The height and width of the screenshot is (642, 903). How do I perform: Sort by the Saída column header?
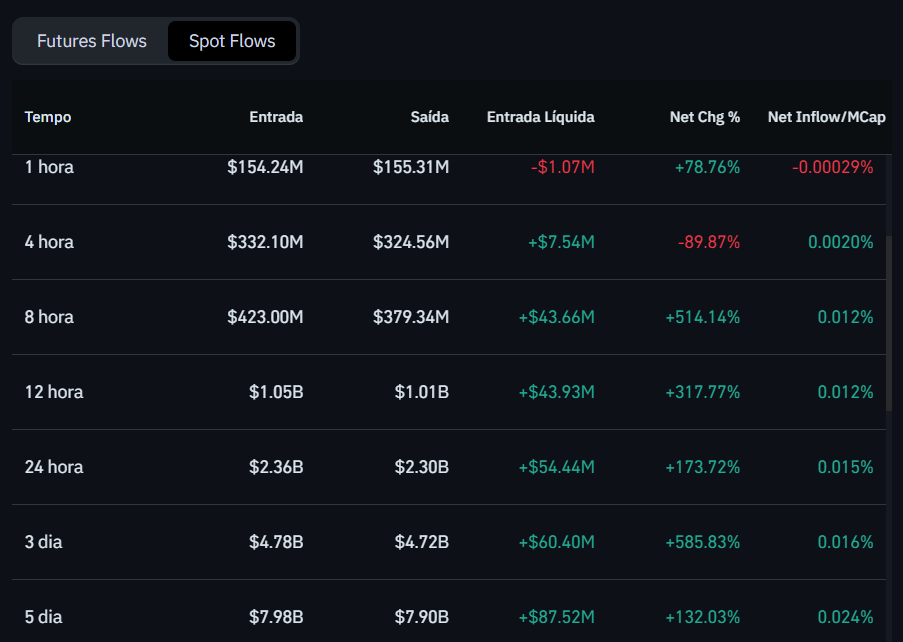click(x=430, y=116)
